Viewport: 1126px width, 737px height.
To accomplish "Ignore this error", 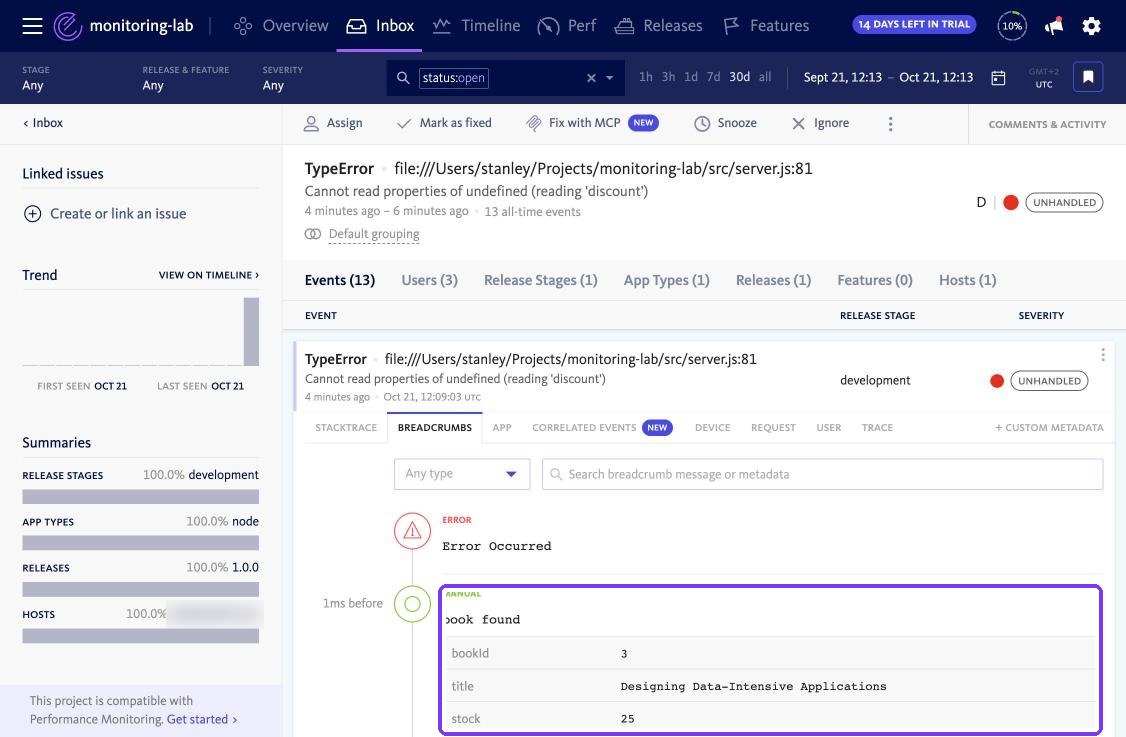I will [820, 124].
